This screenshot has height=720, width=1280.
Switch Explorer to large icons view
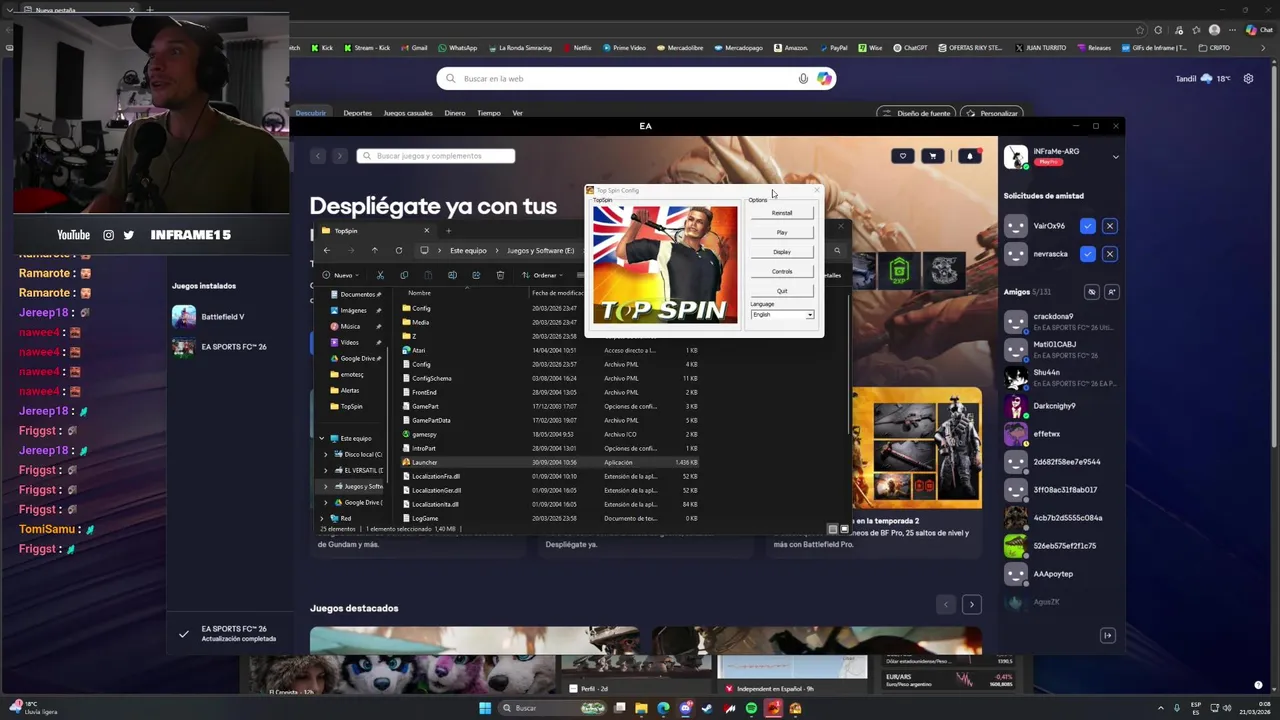click(x=844, y=529)
